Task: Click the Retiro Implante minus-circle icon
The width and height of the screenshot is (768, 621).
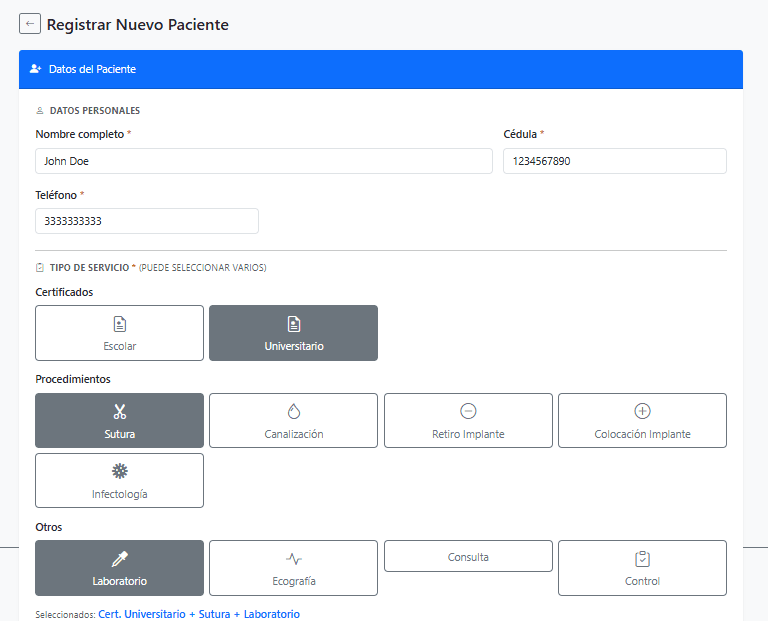Action: coord(468,411)
